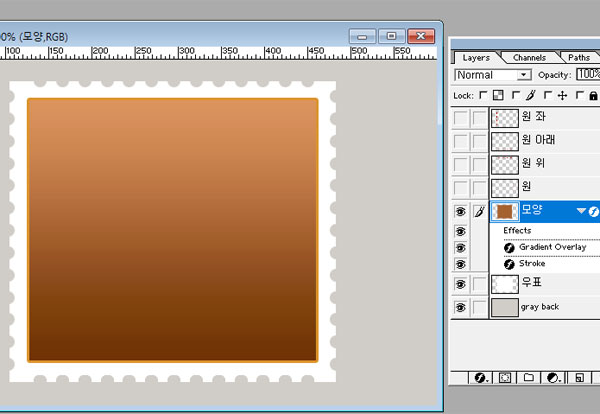Click the Stroke effect icon
The width and height of the screenshot is (600, 414).
click(x=509, y=264)
